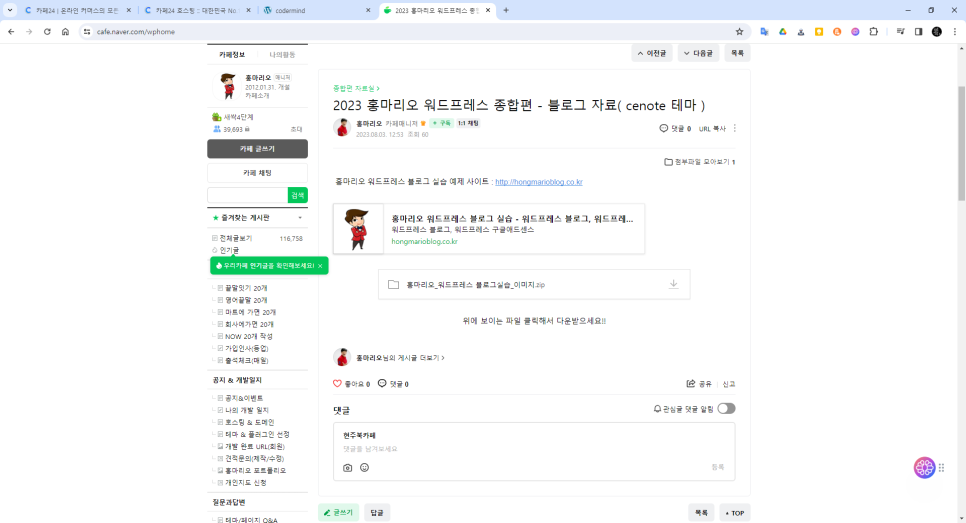The width and height of the screenshot is (966, 523).
Task: Switch to the first 카페24 browser tab
Action: (77, 10)
